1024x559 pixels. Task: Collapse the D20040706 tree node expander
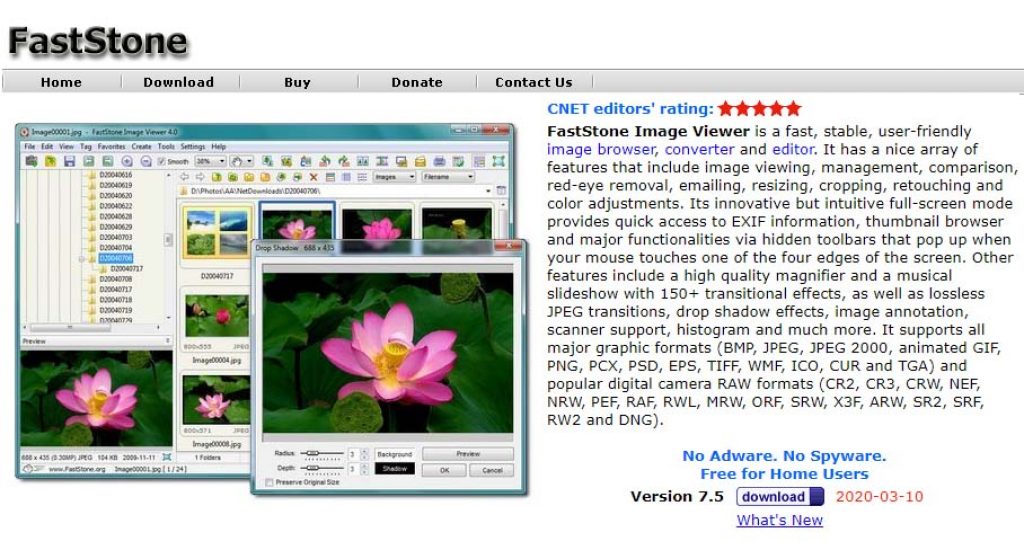pos(82,259)
